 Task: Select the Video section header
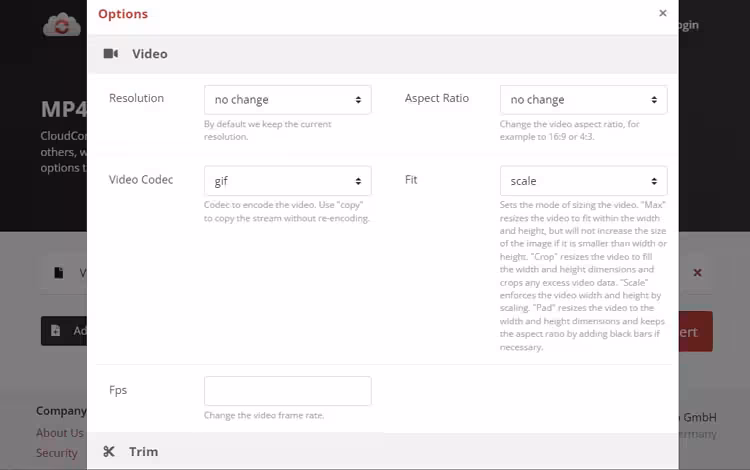pyautogui.click(x=149, y=54)
